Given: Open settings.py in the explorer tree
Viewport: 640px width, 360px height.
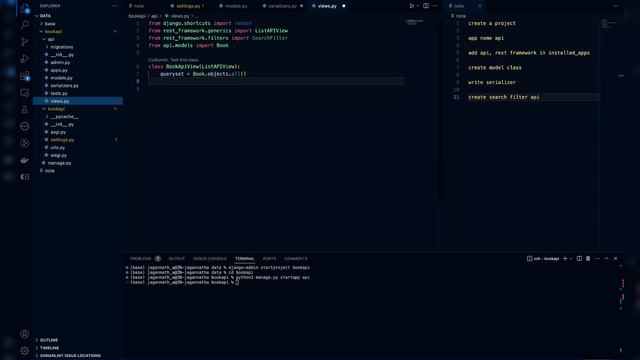Looking at the screenshot, I should (78, 140).
